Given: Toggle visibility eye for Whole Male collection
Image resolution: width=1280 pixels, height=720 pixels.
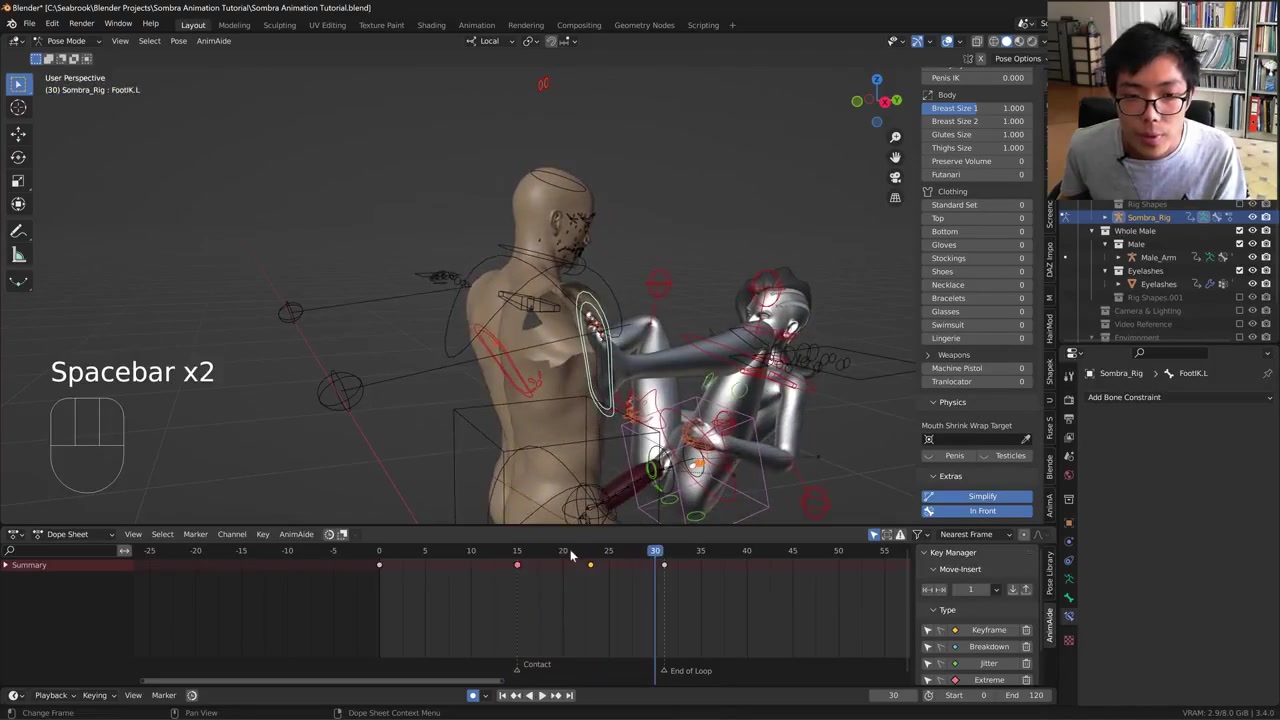Looking at the screenshot, I should tap(1252, 231).
